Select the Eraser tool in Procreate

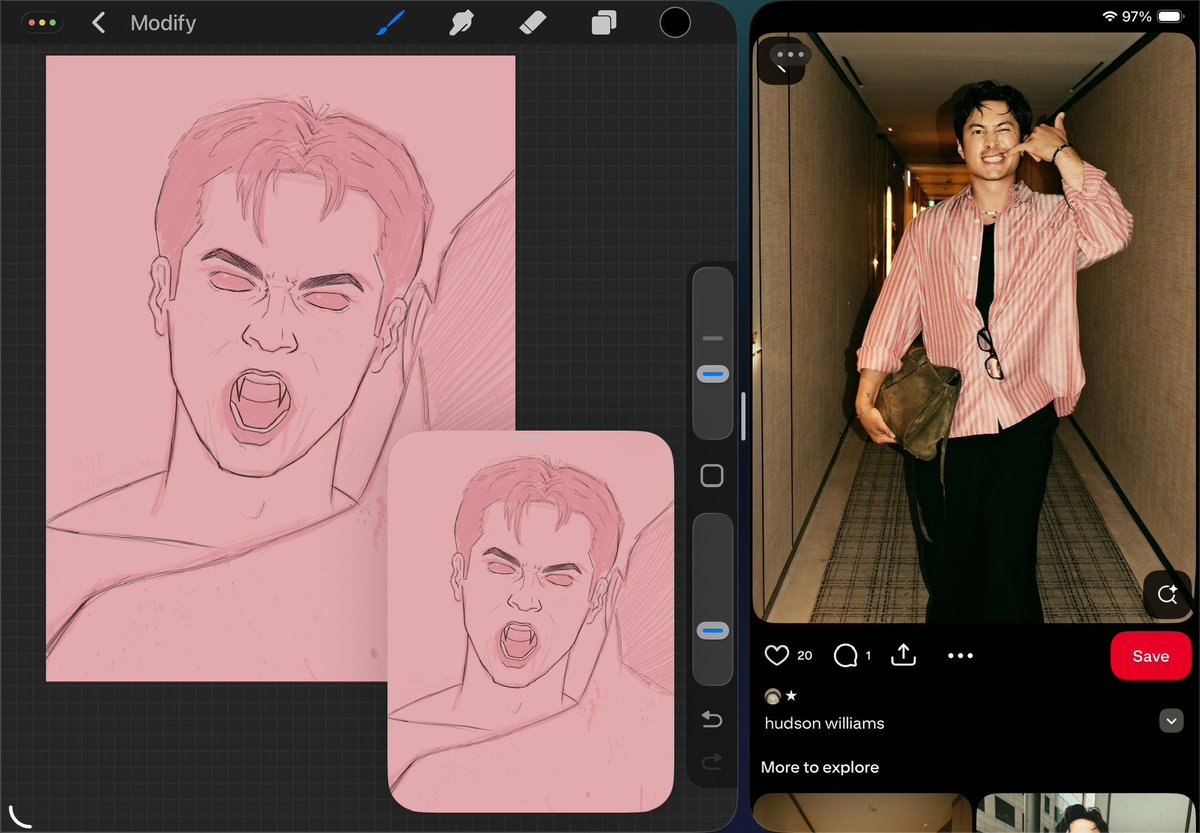(x=531, y=22)
